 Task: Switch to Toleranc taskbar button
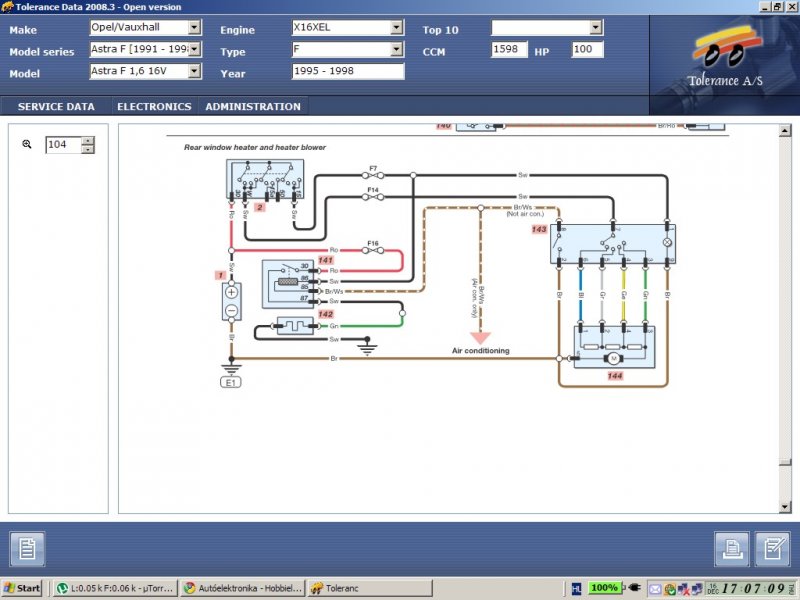click(x=370, y=588)
